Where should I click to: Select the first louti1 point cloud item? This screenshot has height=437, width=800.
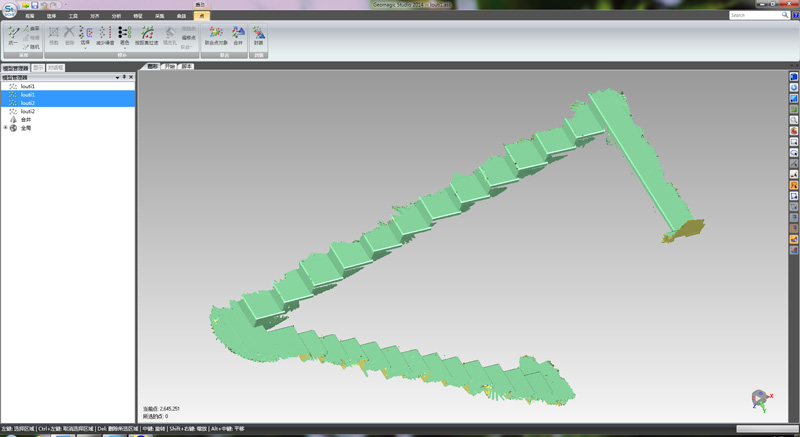pyautogui.click(x=27, y=87)
